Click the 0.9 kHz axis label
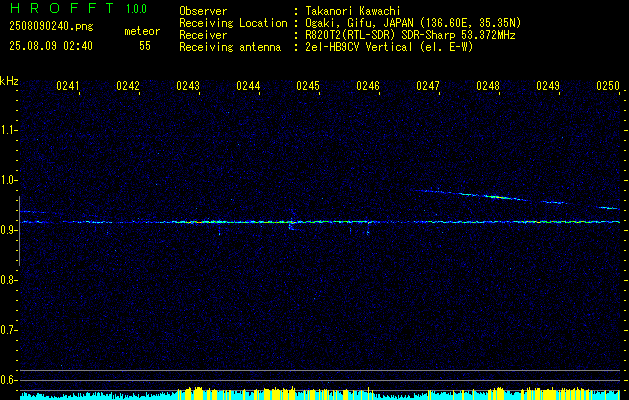Screen dimensions: 629x400 (8, 229)
